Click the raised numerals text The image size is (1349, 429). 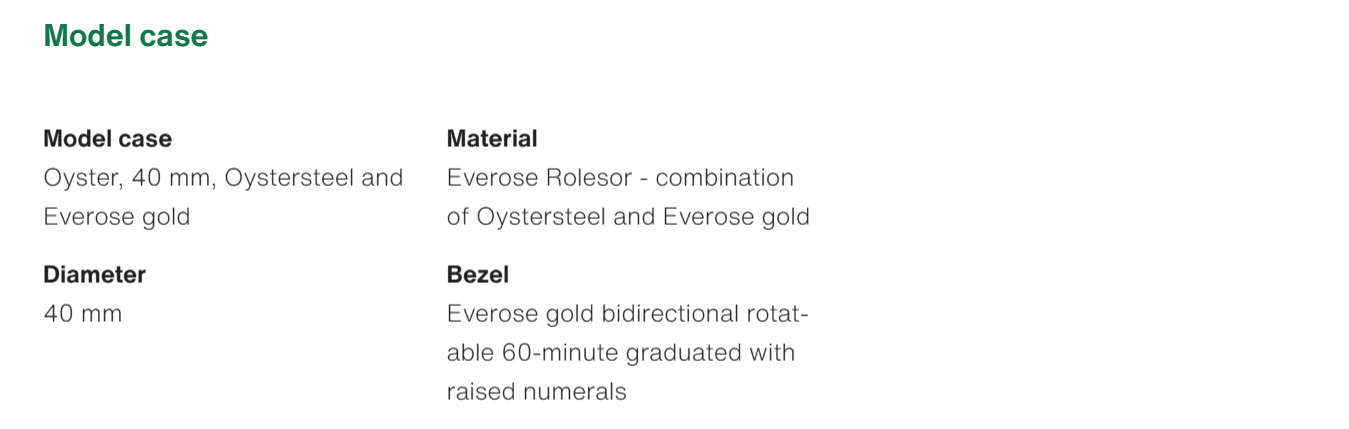(536, 392)
